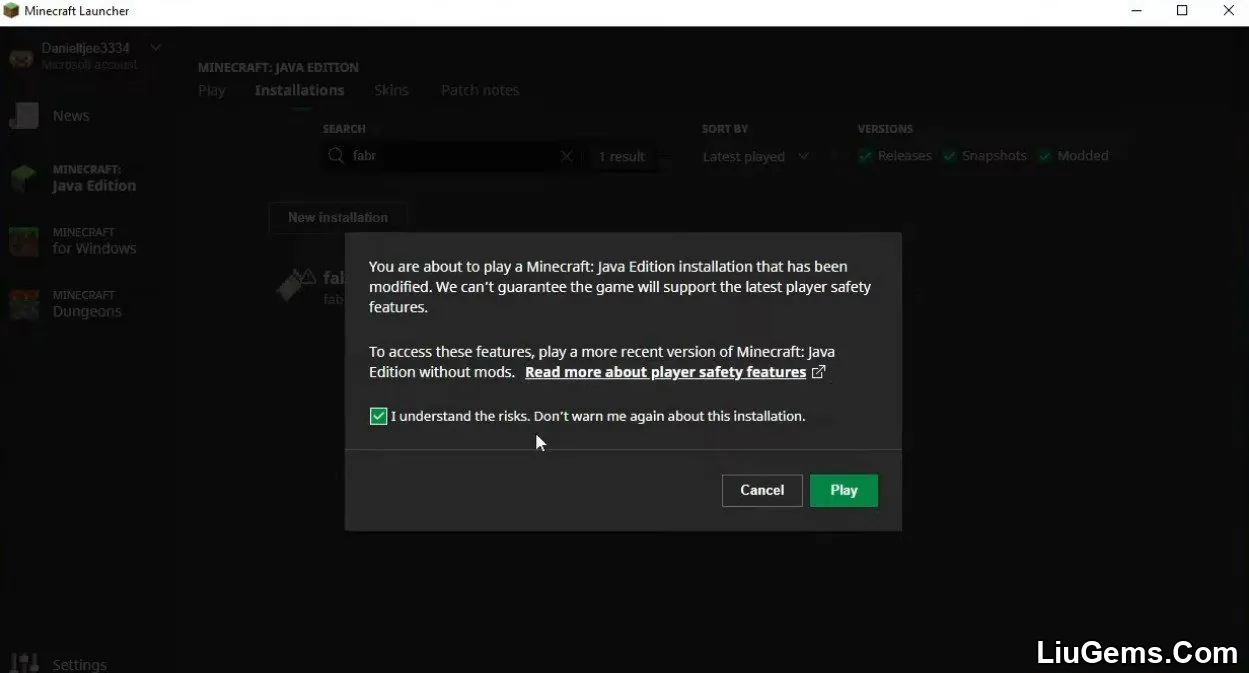Tick the 'I understand the risks' checkbox
The image size is (1249, 673).
[x=378, y=416]
